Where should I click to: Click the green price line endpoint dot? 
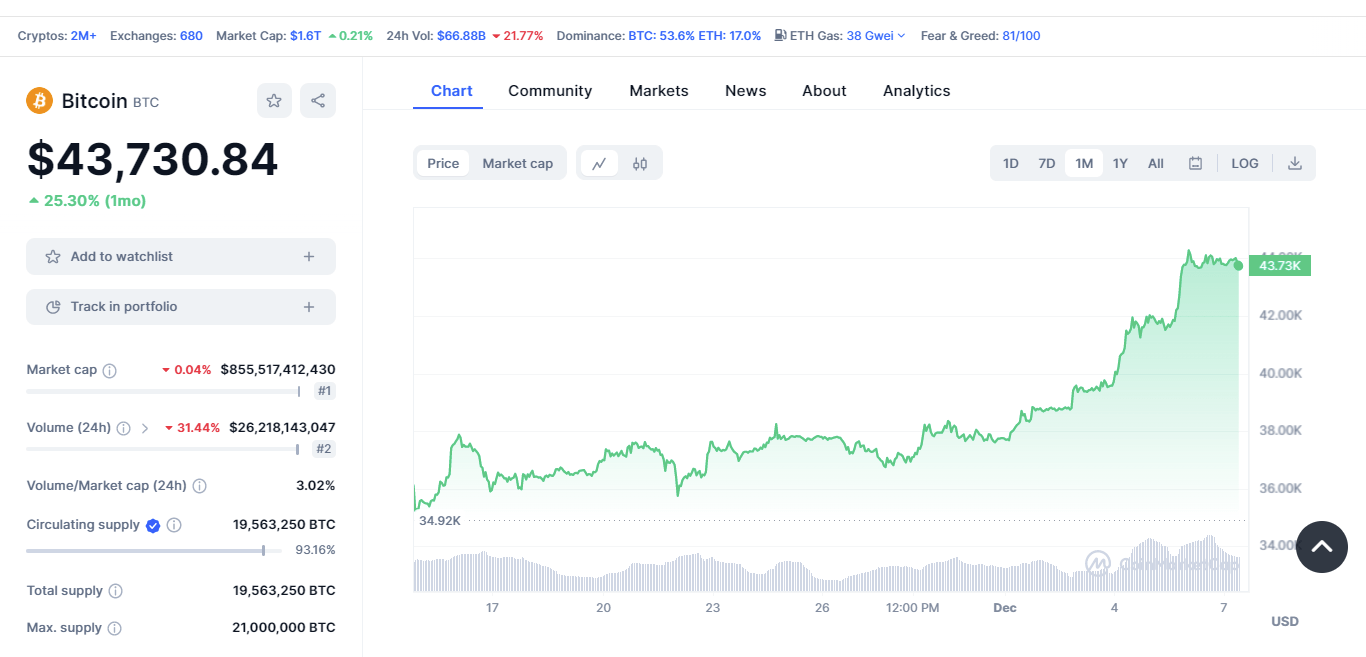(1239, 265)
